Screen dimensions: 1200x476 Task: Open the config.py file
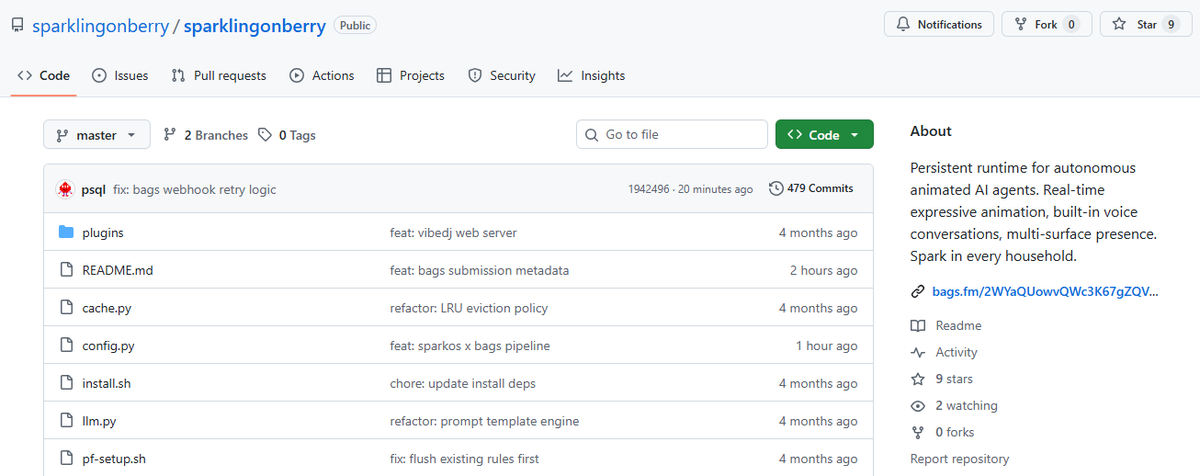[x=108, y=346]
